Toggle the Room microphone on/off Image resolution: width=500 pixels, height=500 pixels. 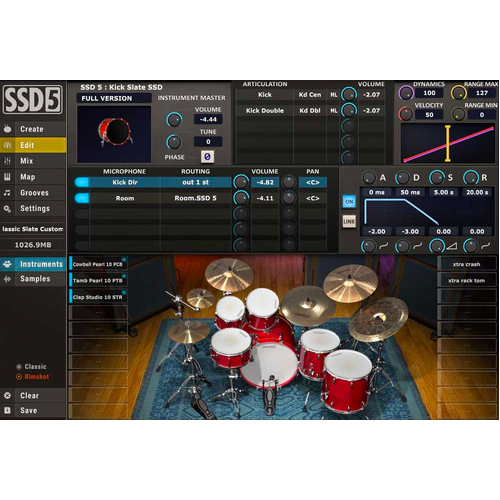(x=82, y=198)
